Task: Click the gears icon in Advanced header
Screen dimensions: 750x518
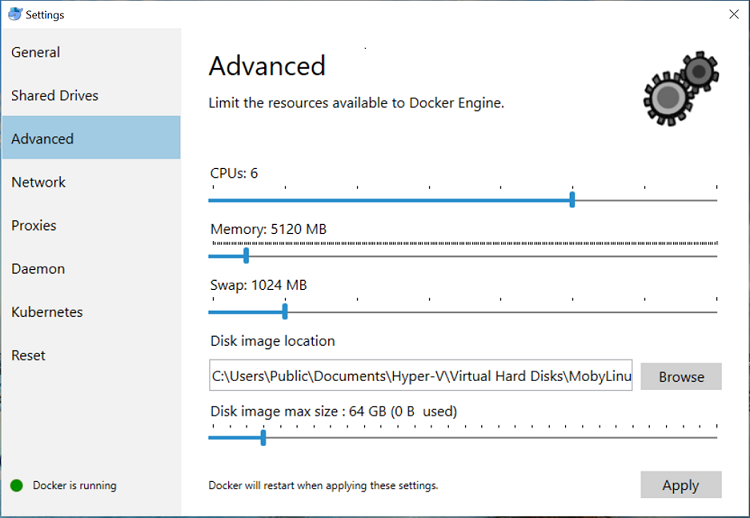Action: click(x=681, y=88)
